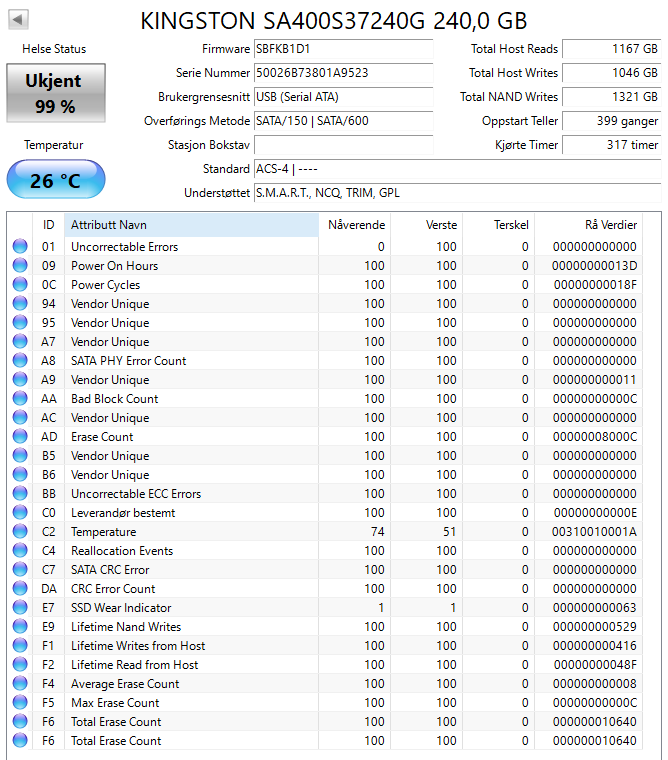Click the status dot for Uncorrectable Errors
668x760 pixels.
click(20, 246)
